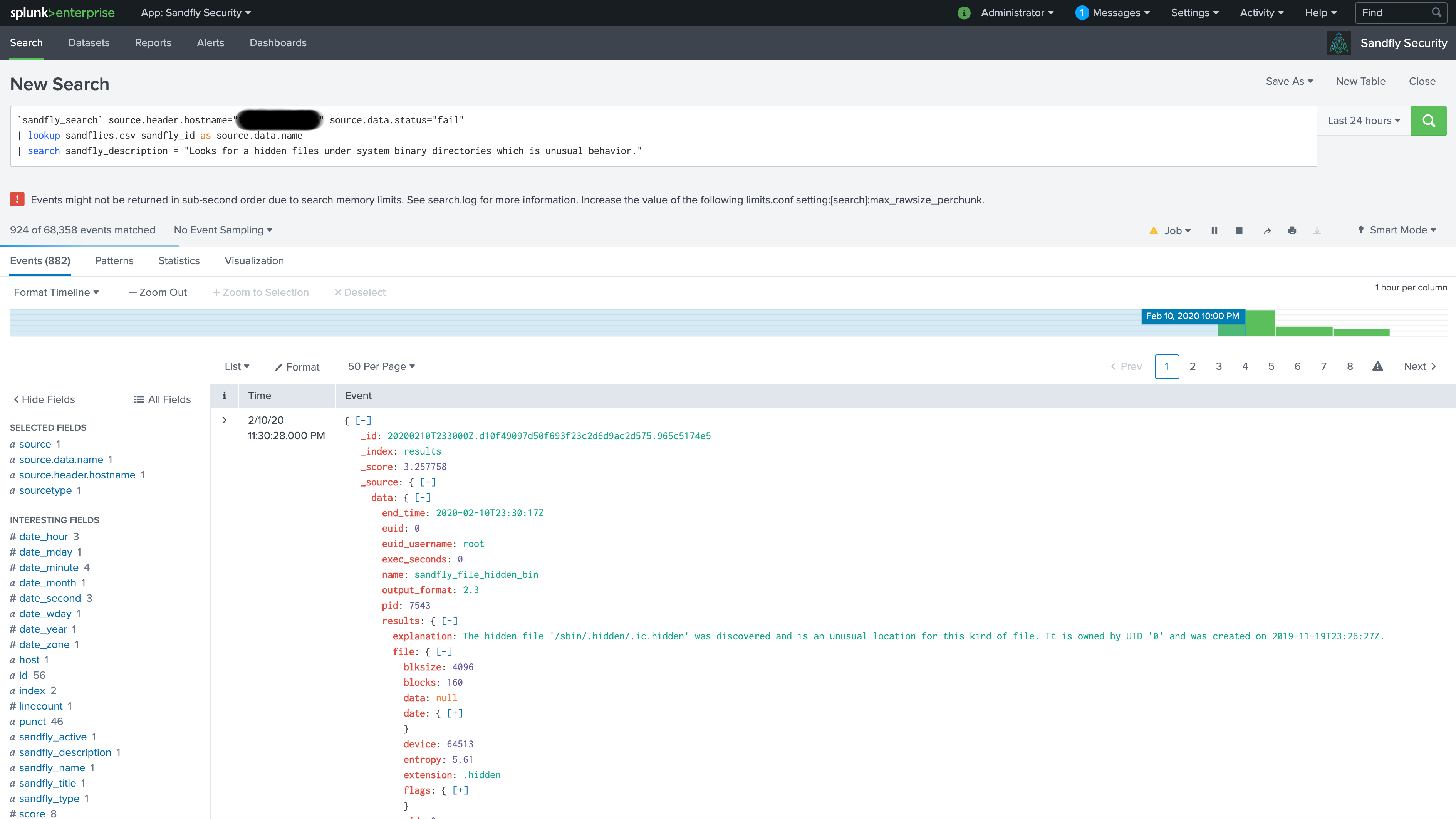The image size is (1456, 819).
Task: Collapse the _source JSON object
Action: click(428, 482)
